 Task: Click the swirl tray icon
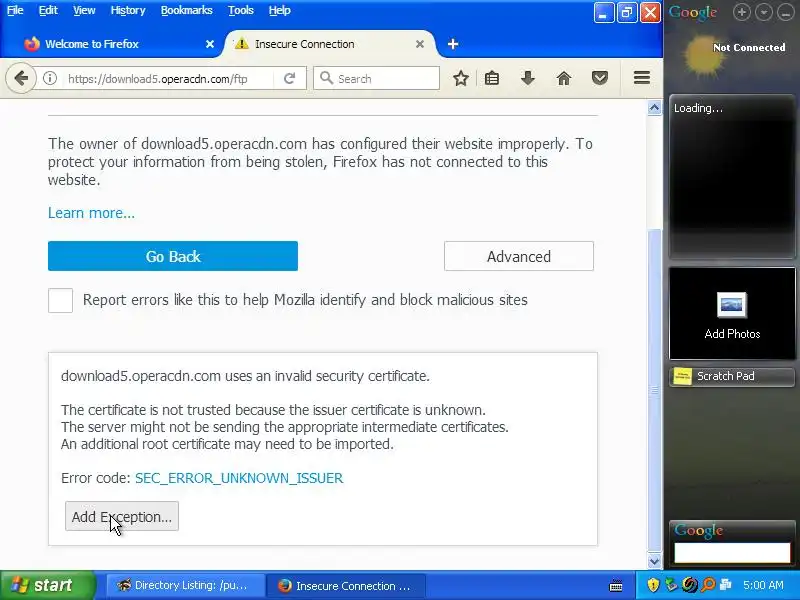[x=690, y=585]
